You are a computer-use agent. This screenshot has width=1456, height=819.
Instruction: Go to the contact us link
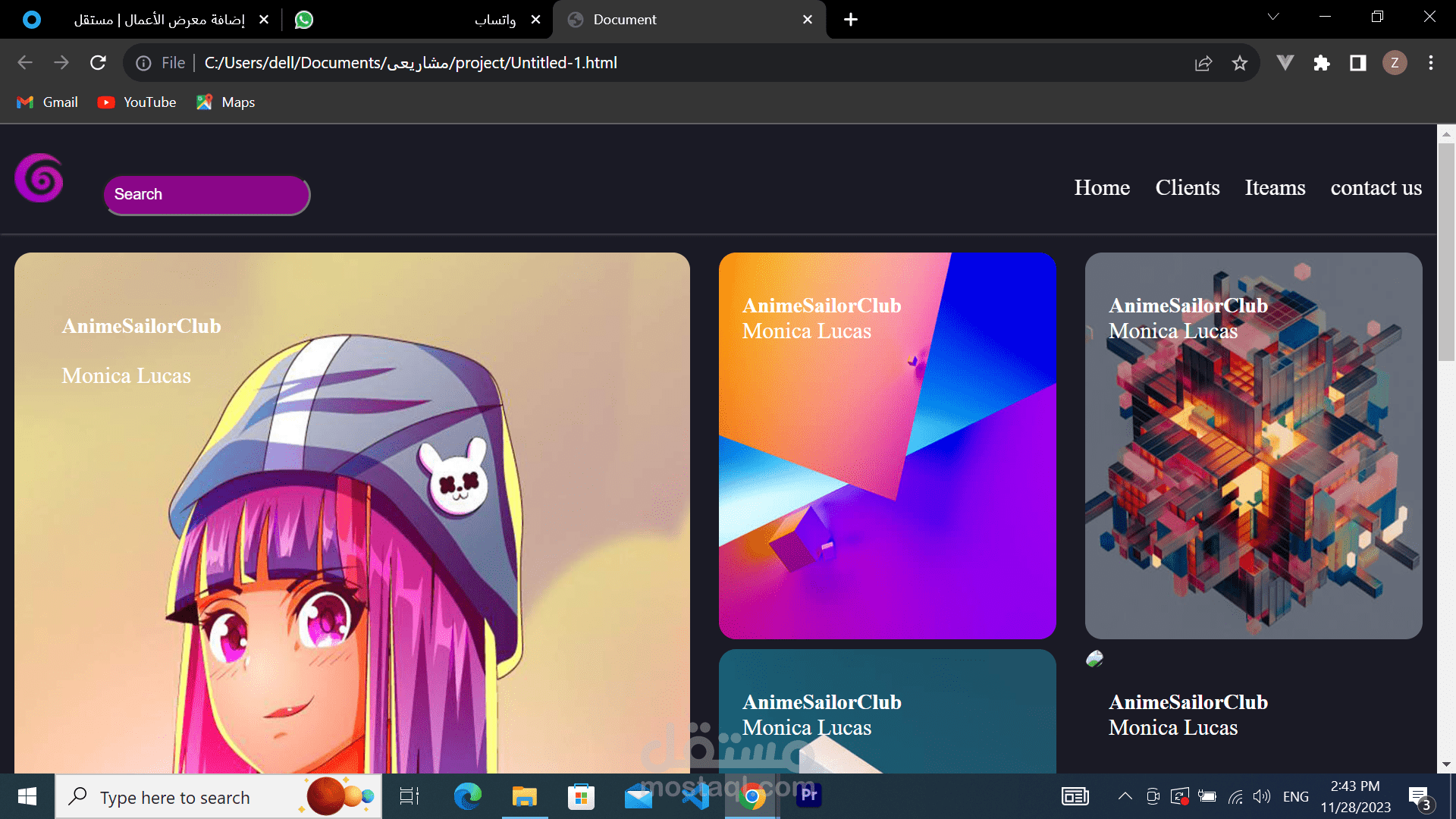(1376, 188)
